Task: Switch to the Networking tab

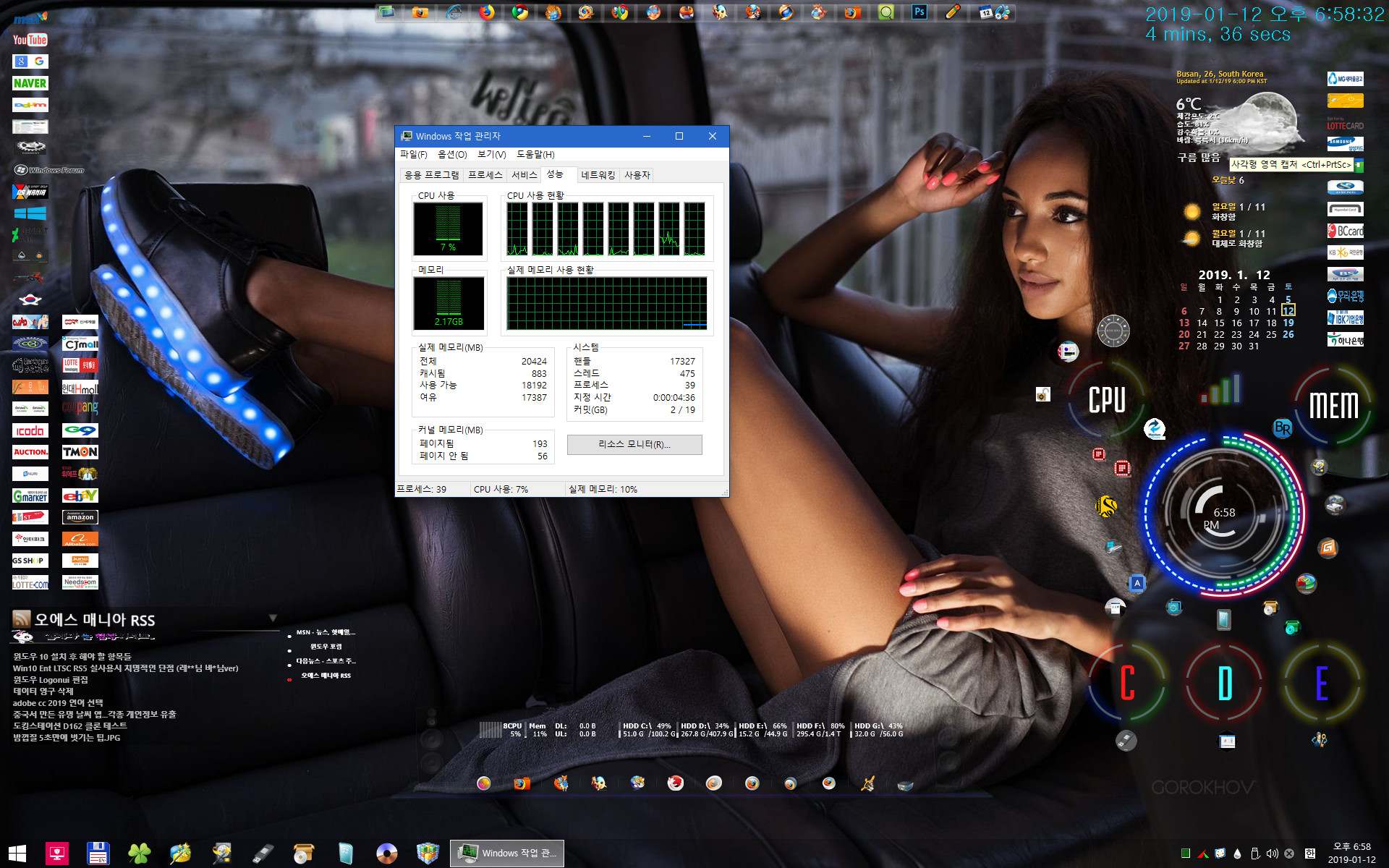Action: click(598, 175)
